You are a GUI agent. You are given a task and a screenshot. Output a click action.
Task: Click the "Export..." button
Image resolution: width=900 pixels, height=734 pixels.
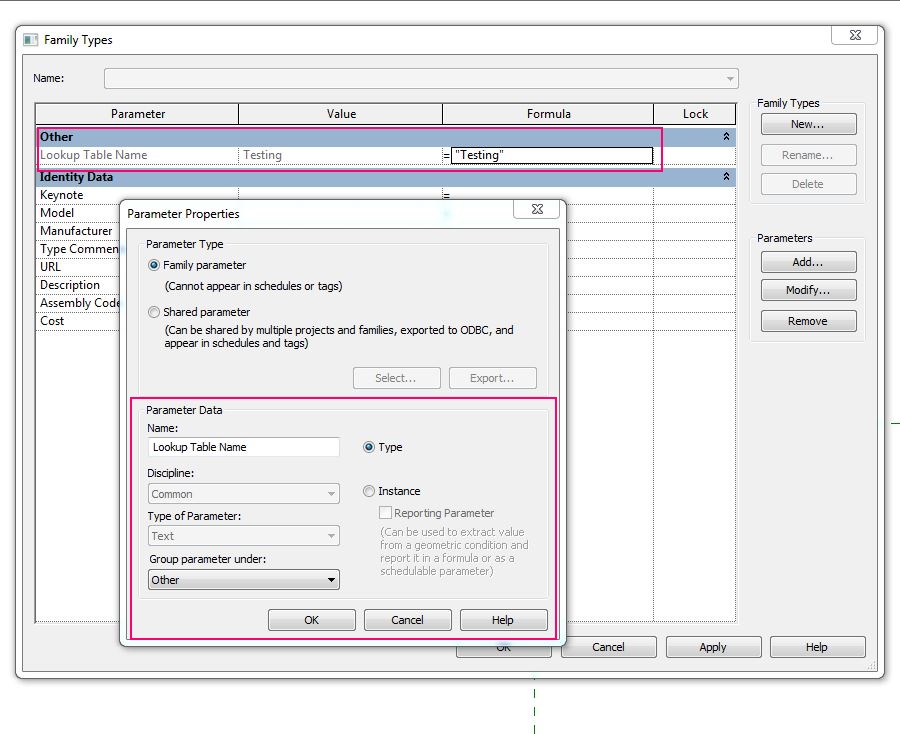pyautogui.click(x=492, y=378)
